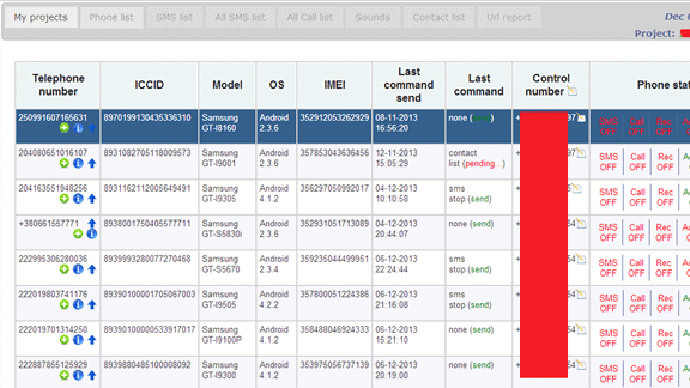Open the Contact list tab

[439, 18]
